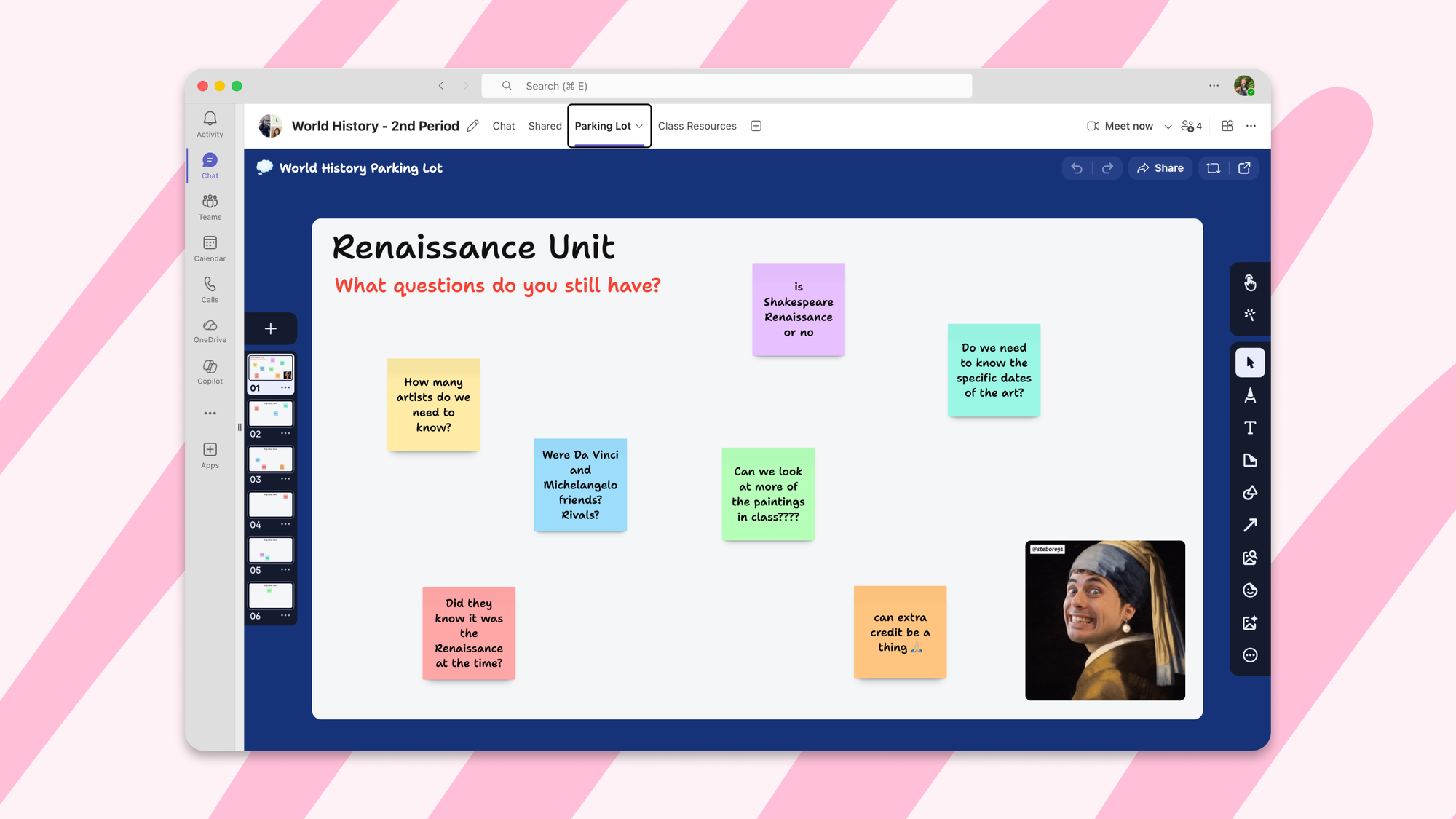
Task: Open the Text tool on the whiteboard
Action: (1250, 428)
